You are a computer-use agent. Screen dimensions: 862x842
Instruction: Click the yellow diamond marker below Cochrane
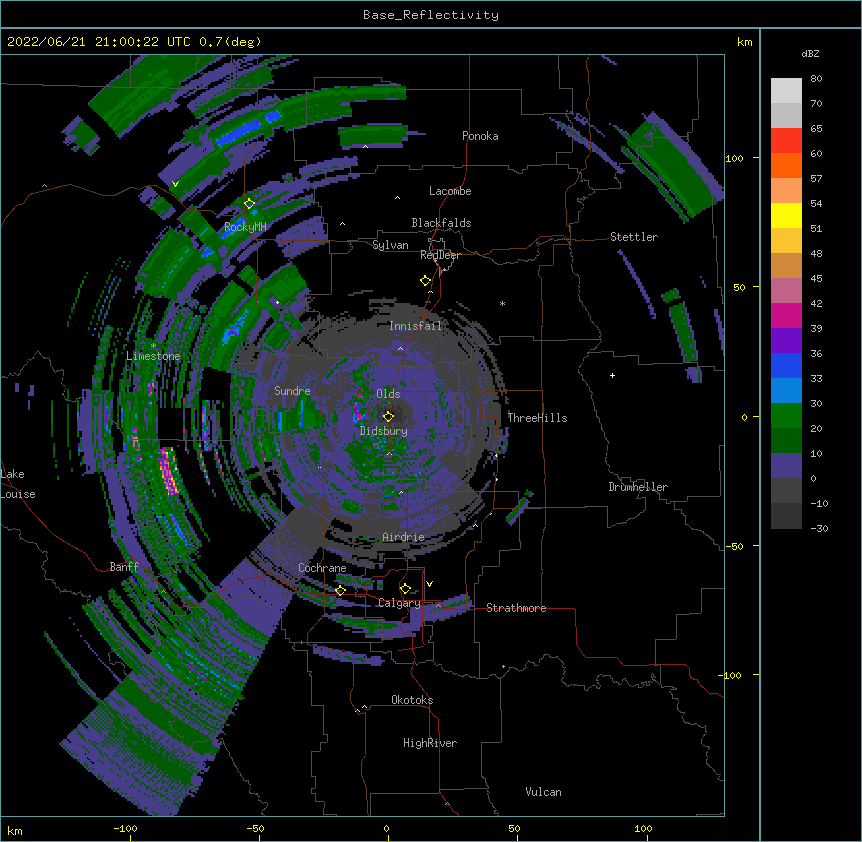(340, 590)
